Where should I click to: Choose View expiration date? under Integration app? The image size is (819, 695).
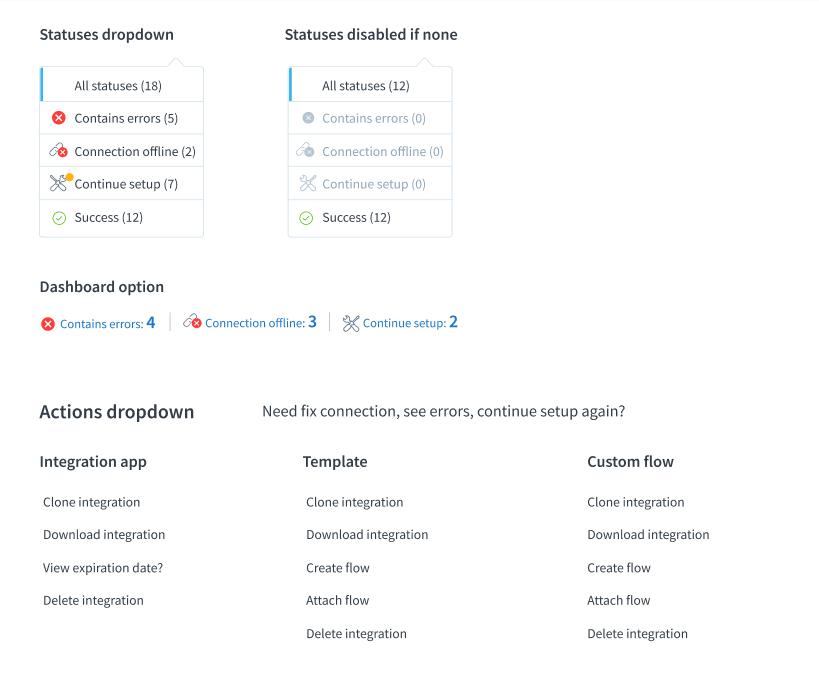point(103,568)
